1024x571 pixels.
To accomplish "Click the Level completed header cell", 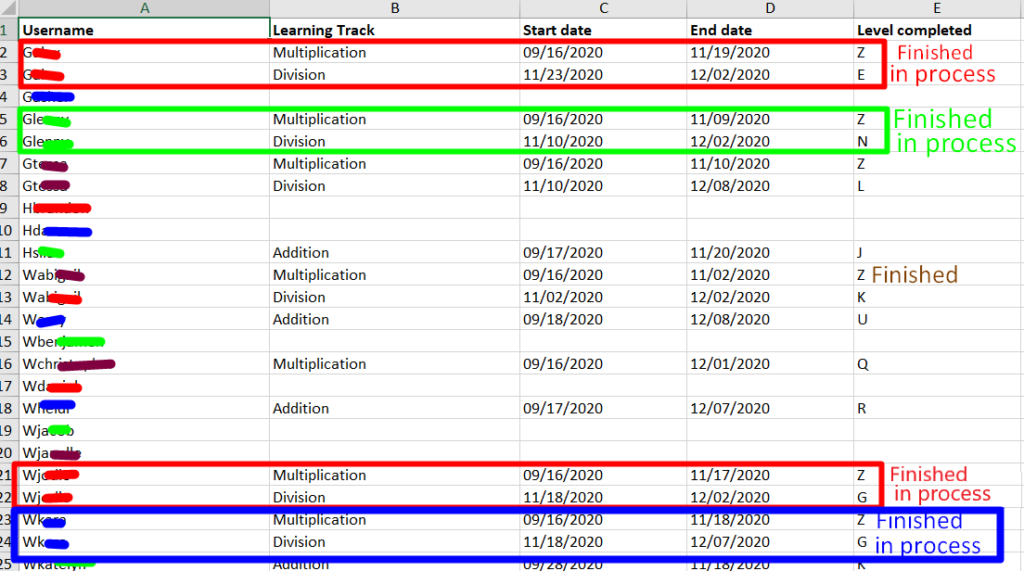I will pos(938,29).
